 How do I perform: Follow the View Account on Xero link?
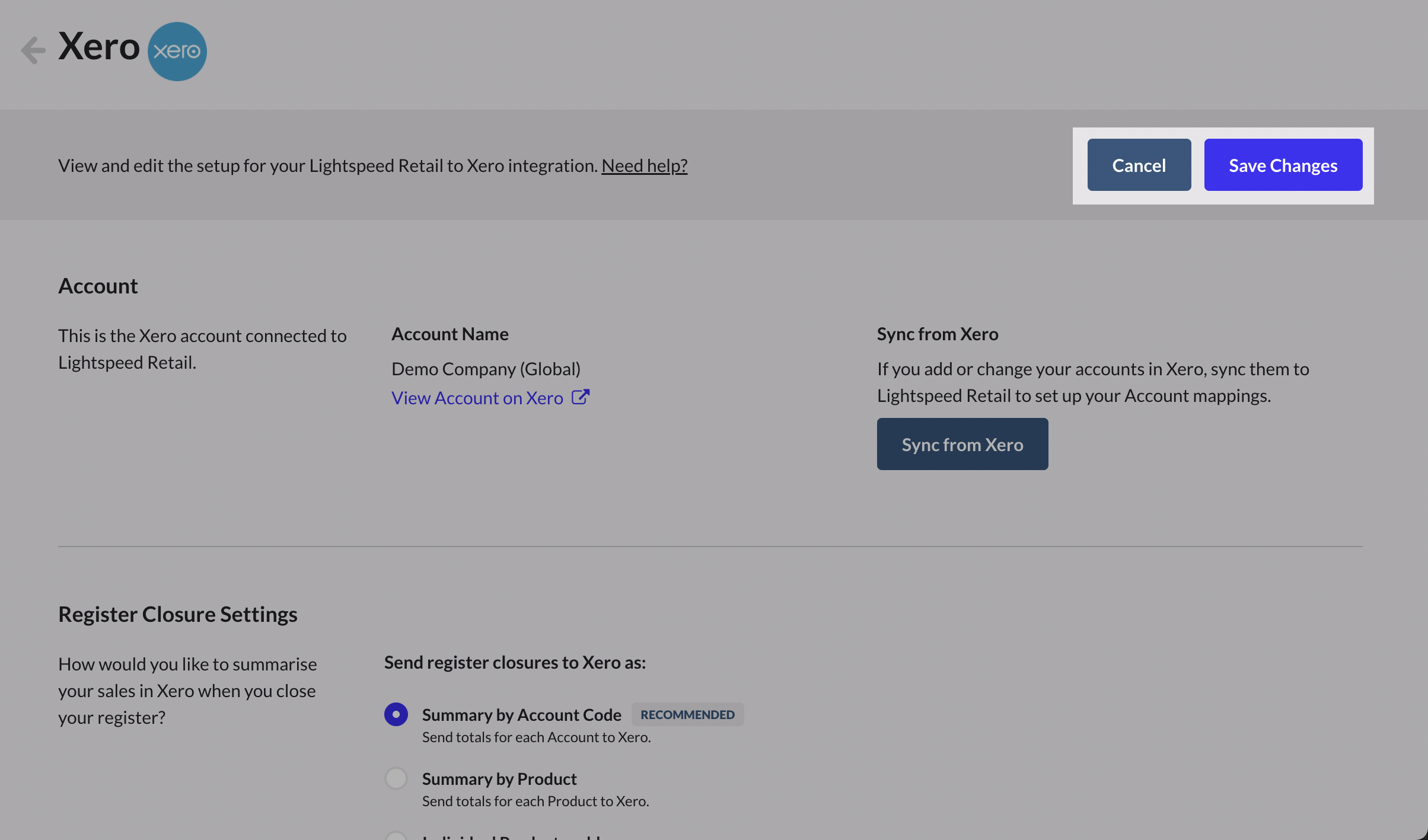(x=477, y=397)
